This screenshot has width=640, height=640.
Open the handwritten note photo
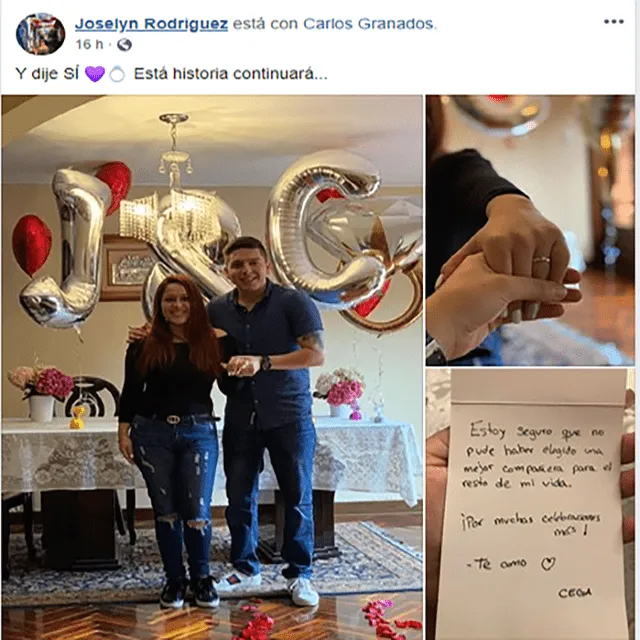click(x=530, y=504)
